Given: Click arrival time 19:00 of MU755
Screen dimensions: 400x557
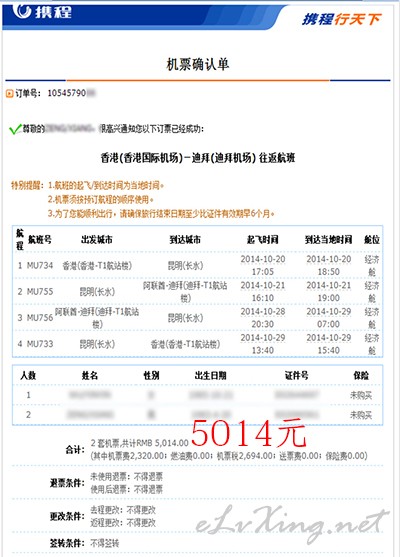Looking at the screenshot, I should pyautogui.click(x=329, y=298).
